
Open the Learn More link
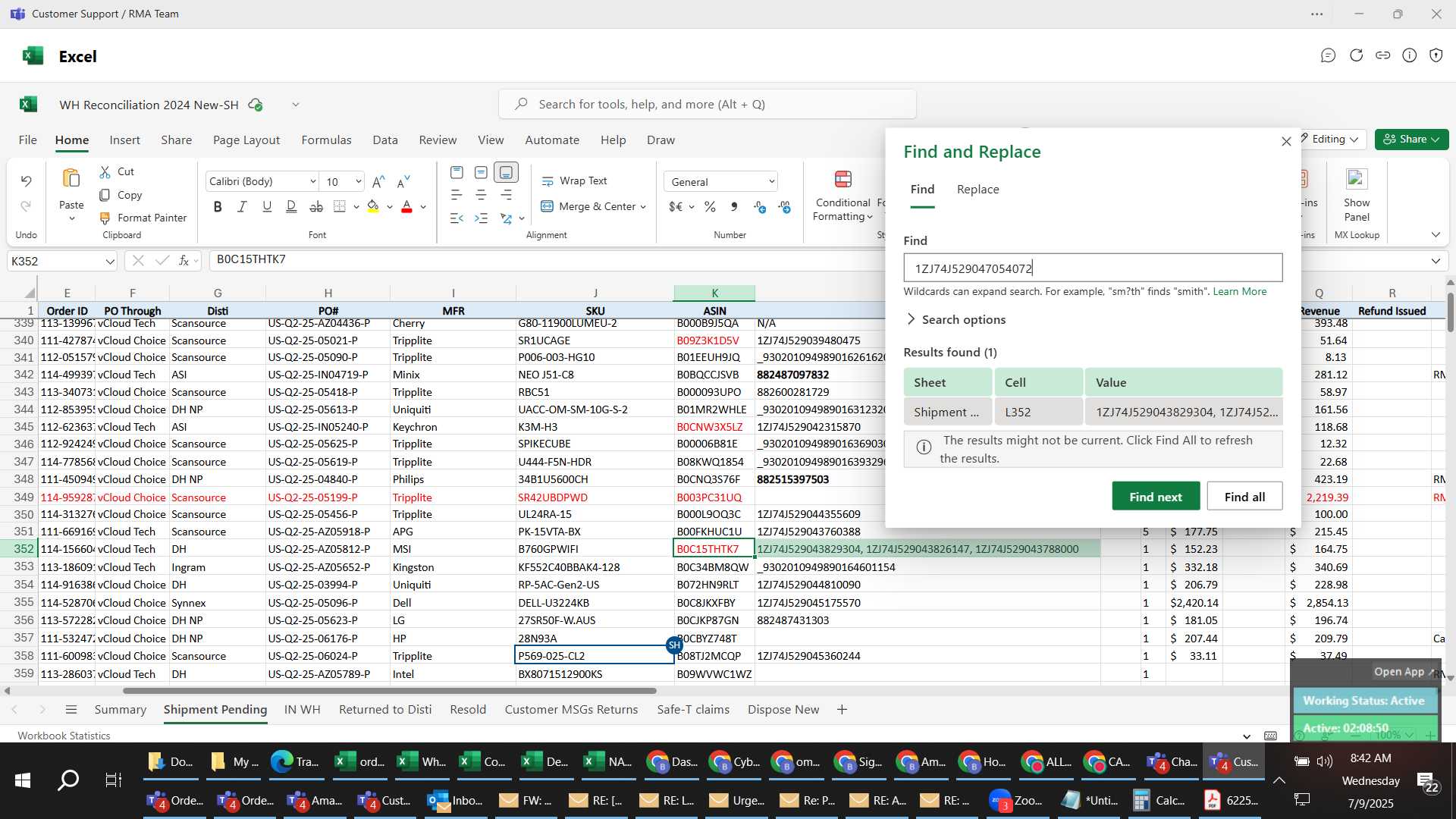coord(1239,292)
